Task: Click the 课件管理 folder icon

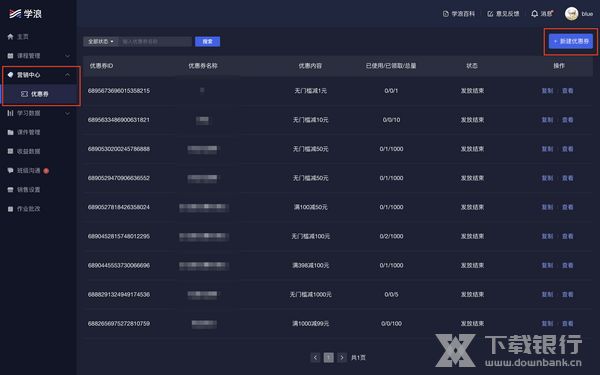Action: pos(10,132)
